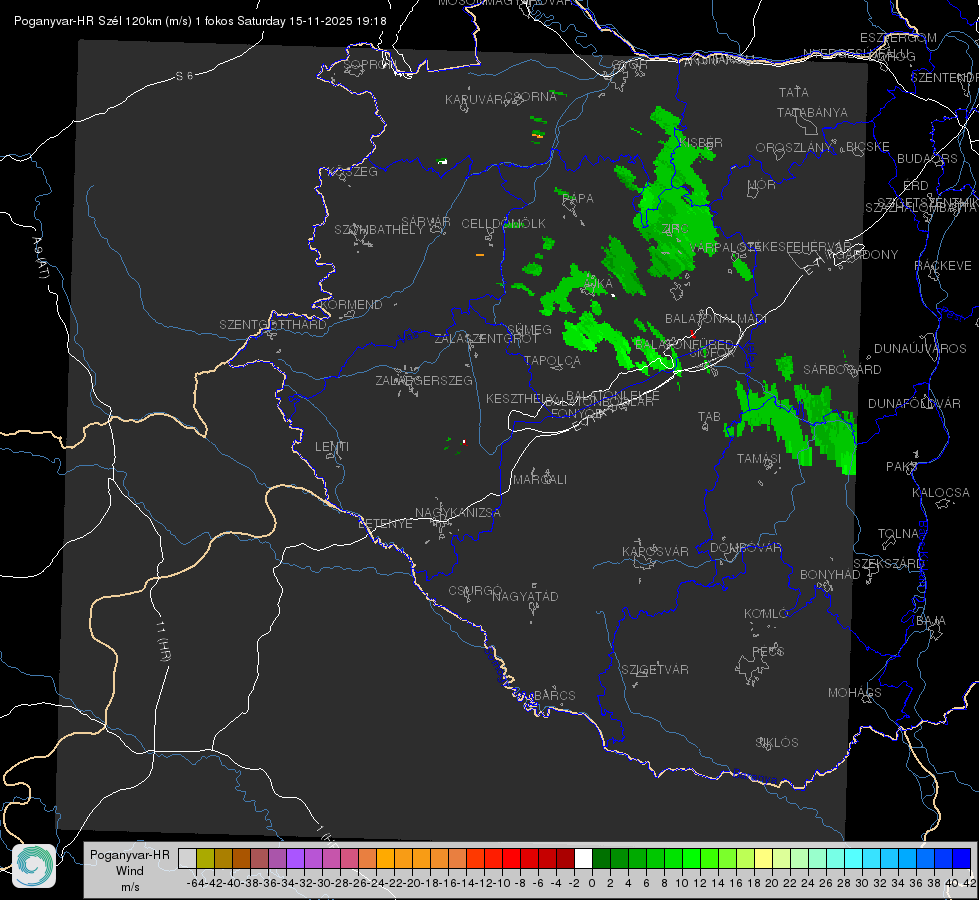Screen dimensions: 979x900
Task: Click the SOPRON city label
Action: pyautogui.click(x=369, y=64)
